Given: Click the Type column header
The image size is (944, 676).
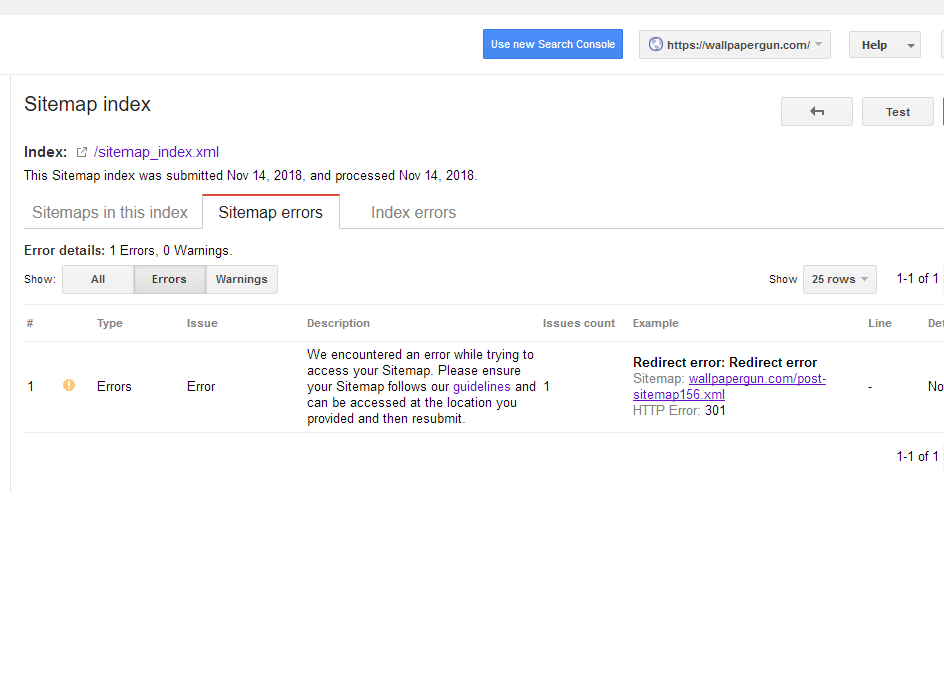Looking at the screenshot, I should coord(110,323).
